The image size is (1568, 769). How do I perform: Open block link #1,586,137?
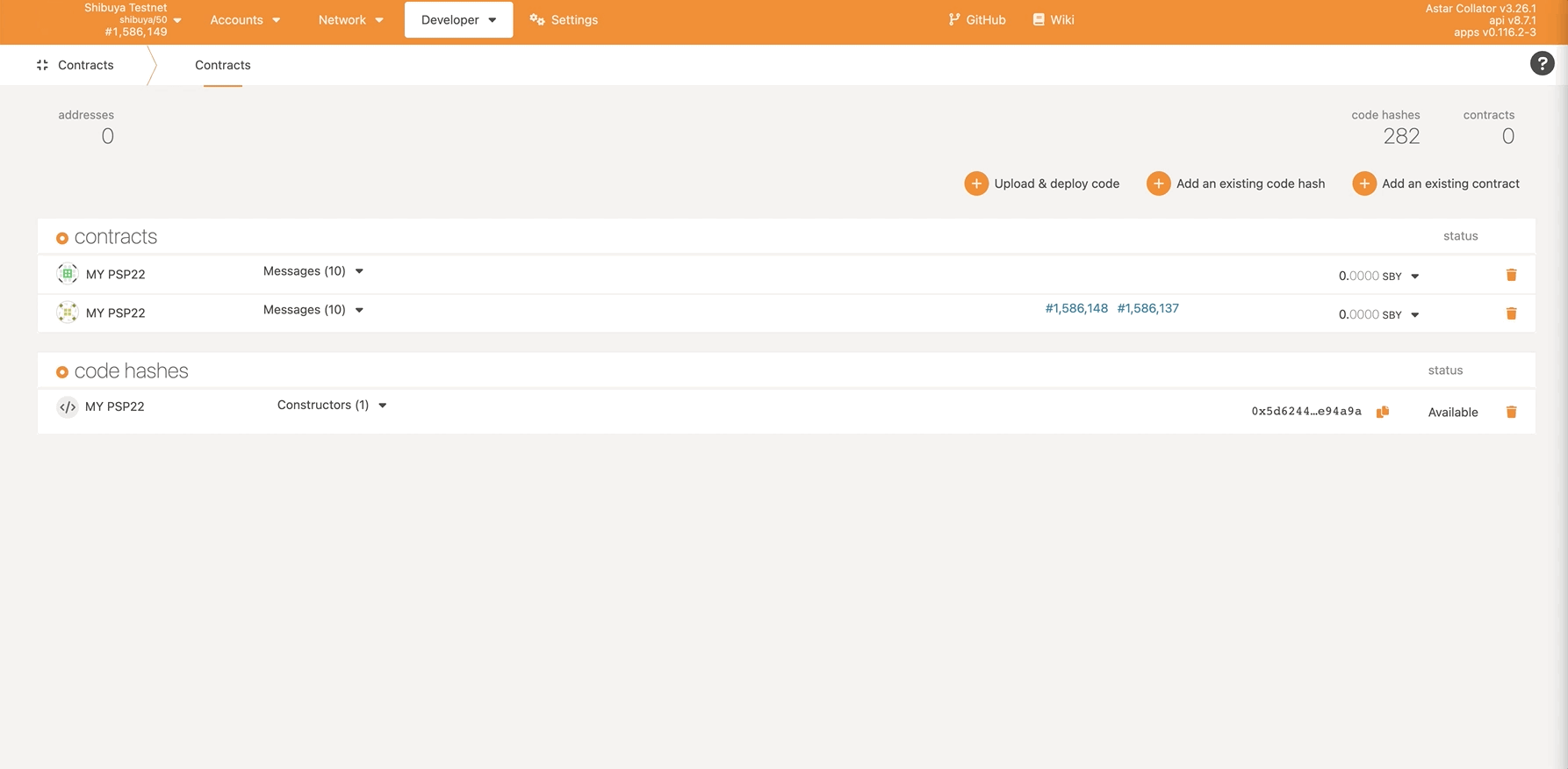1147,308
